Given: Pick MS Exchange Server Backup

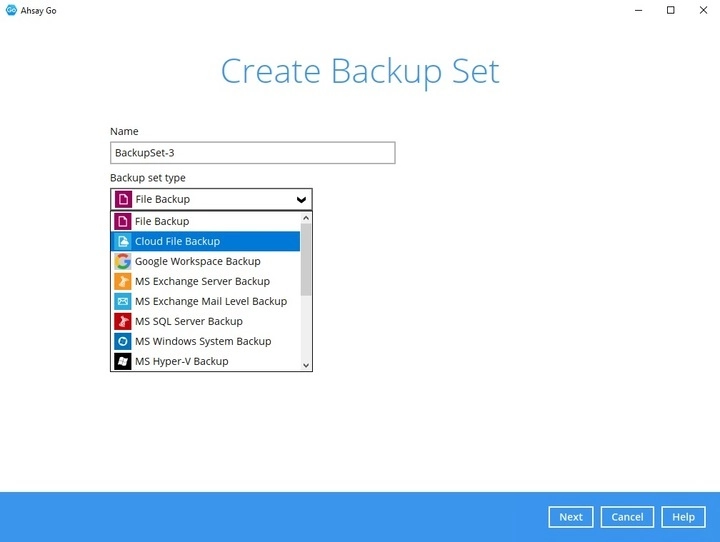Looking at the screenshot, I should pyautogui.click(x=205, y=282).
